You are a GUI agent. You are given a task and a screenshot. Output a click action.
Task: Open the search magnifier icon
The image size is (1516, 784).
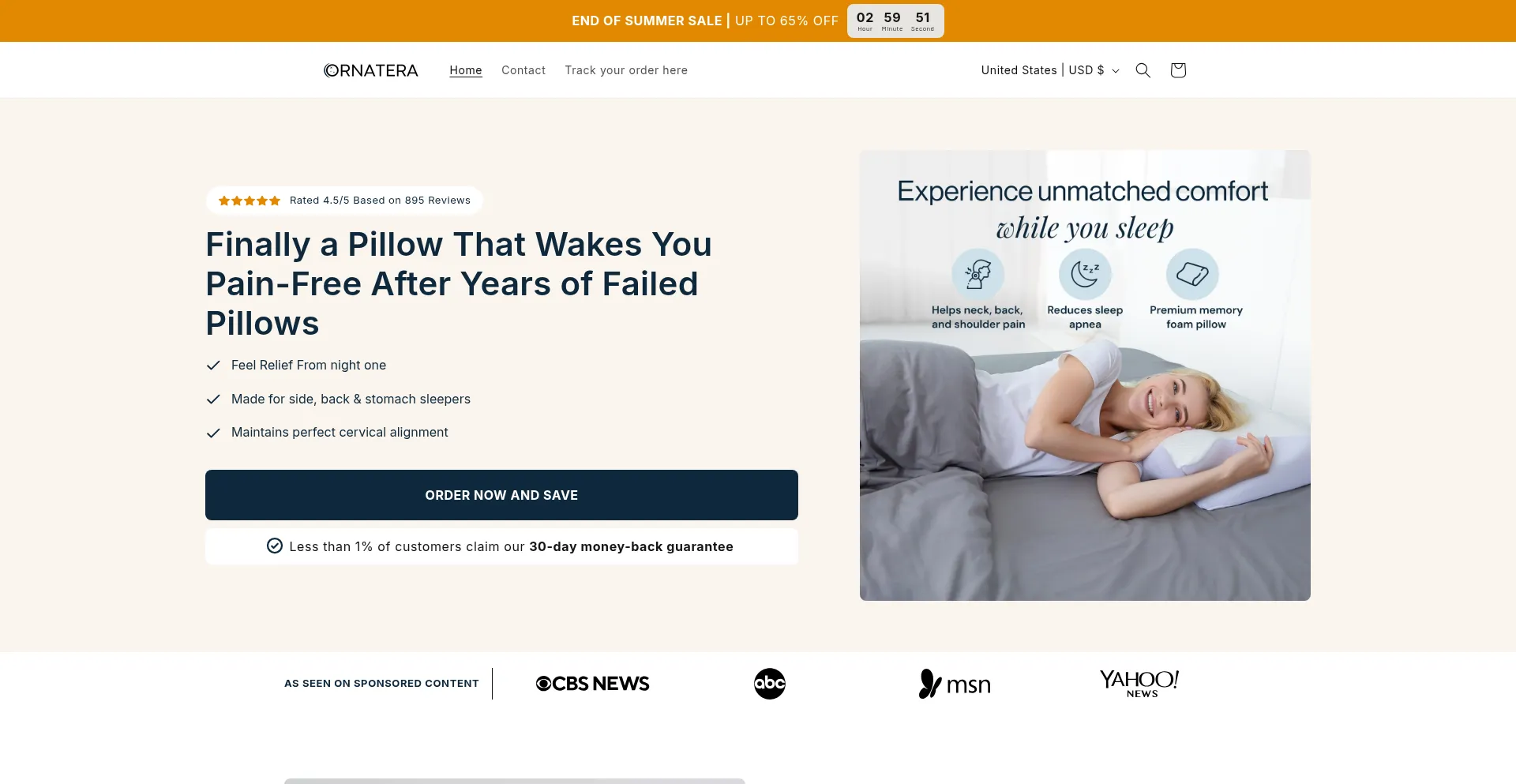(1143, 70)
